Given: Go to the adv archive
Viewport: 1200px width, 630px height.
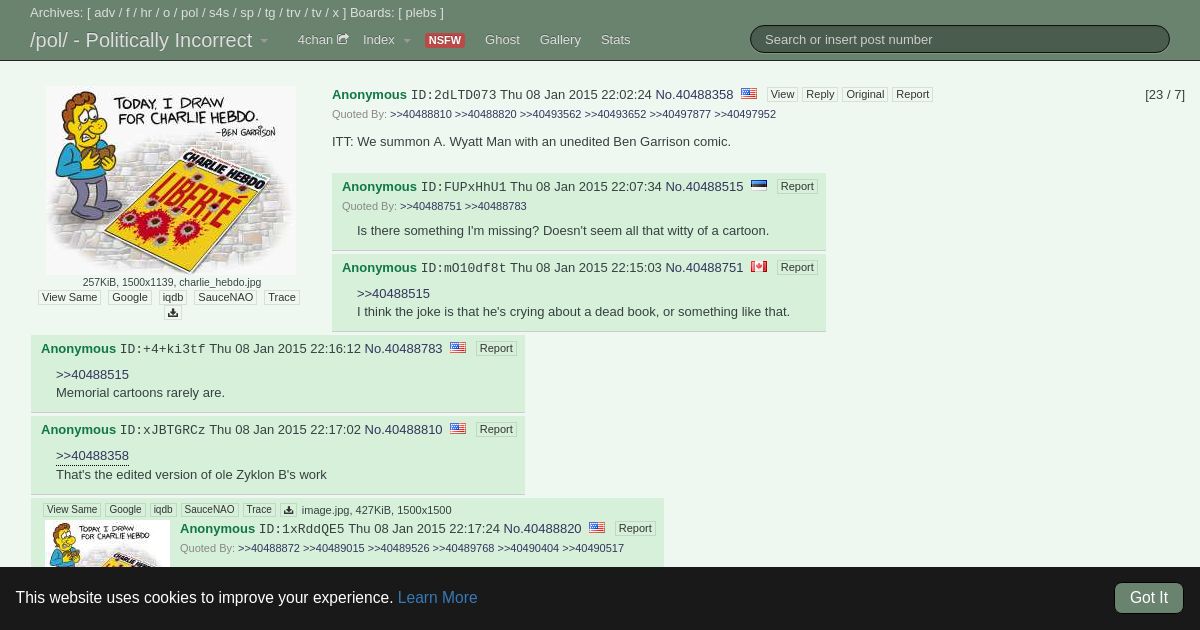Looking at the screenshot, I should [x=104, y=13].
